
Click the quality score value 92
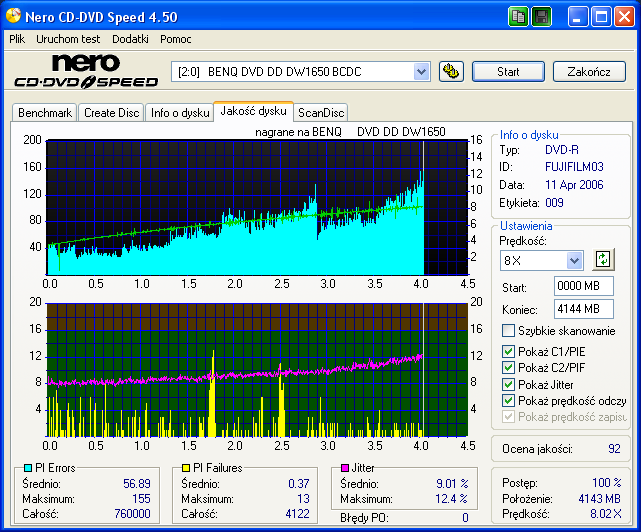pyautogui.click(x=614, y=449)
